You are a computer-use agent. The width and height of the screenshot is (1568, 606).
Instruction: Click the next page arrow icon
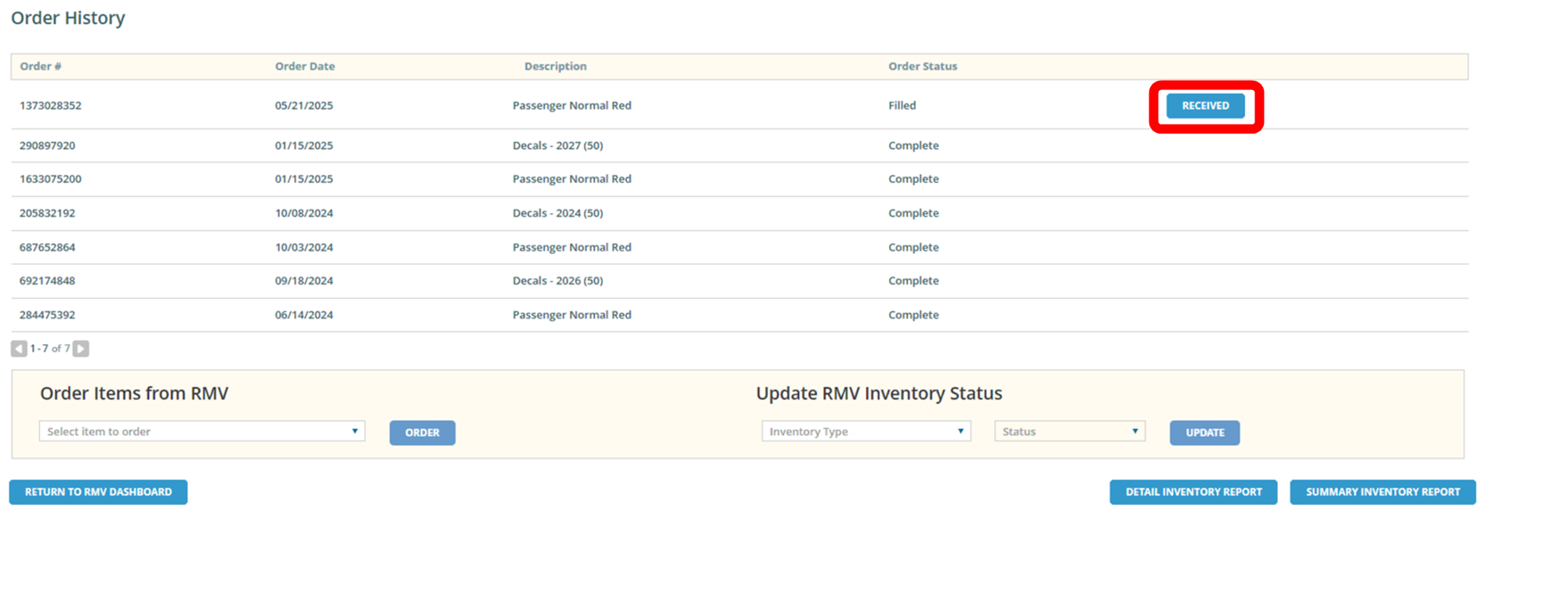coord(81,349)
